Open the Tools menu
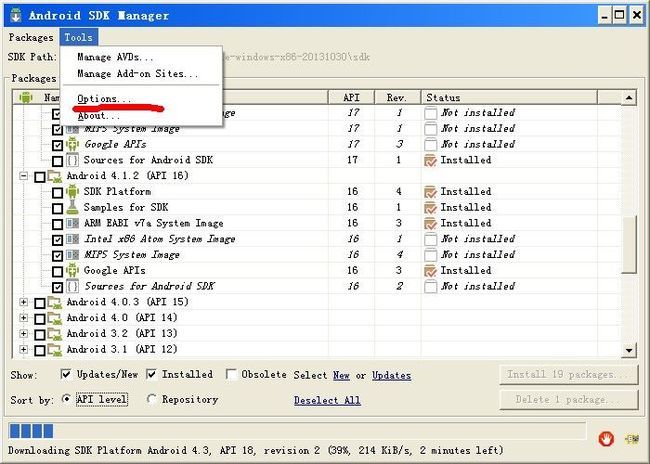The height and width of the screenshot is (464, 650). tap(78, 37)
